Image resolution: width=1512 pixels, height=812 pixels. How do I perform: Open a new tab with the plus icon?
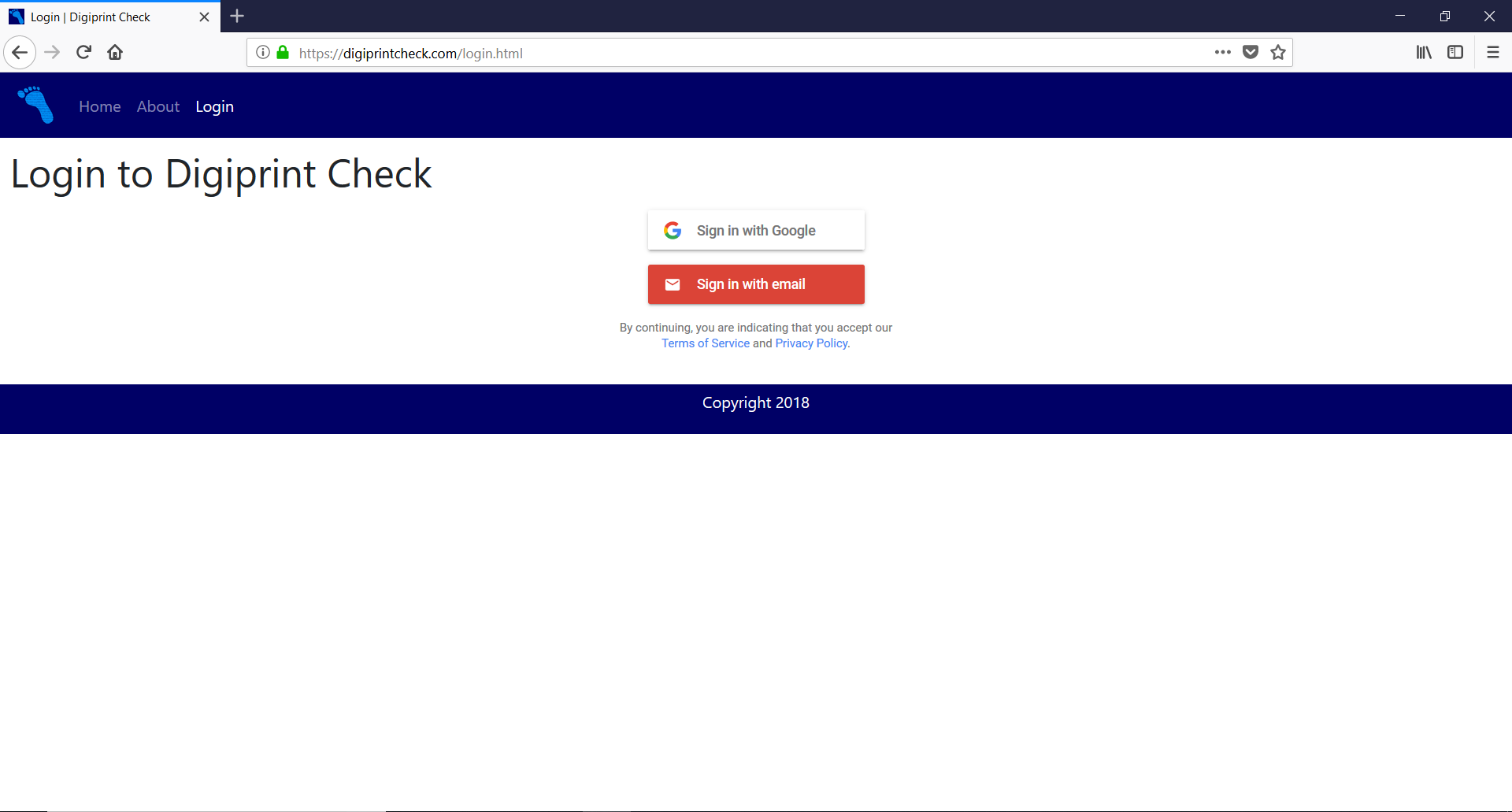[x=237, y=16]
